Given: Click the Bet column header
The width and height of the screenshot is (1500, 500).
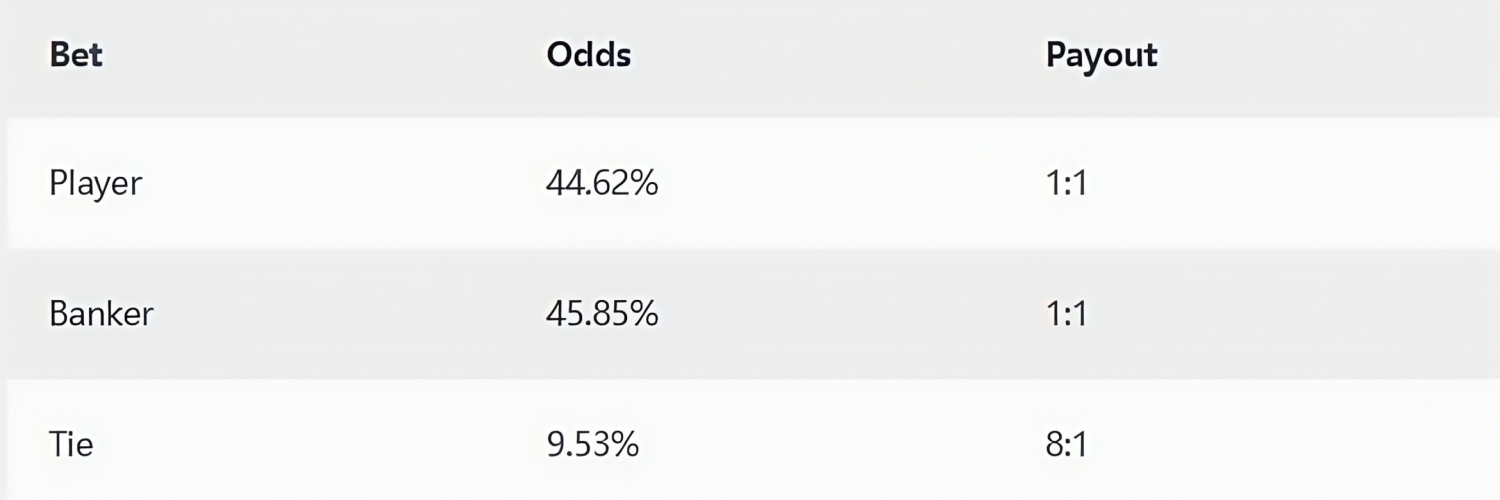Looking at the screenshot, I should [x=76, y=54].
